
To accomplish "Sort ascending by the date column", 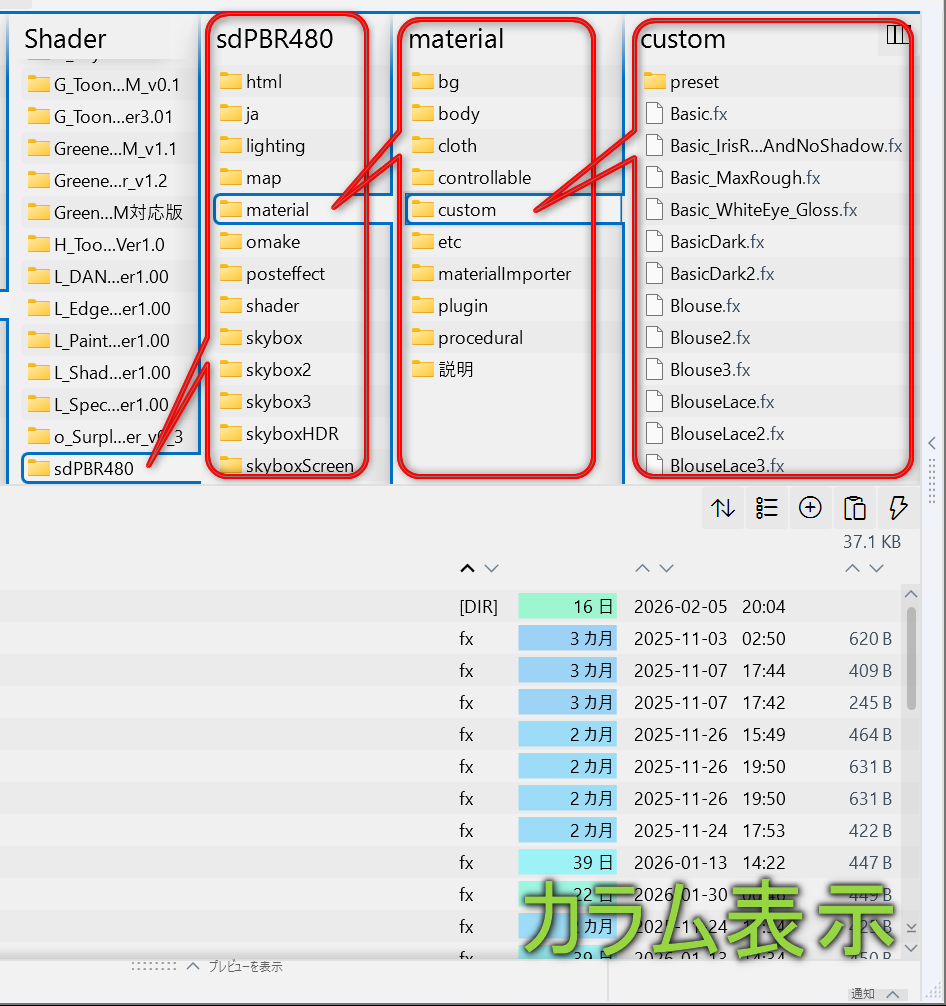I will coord(642,568).
